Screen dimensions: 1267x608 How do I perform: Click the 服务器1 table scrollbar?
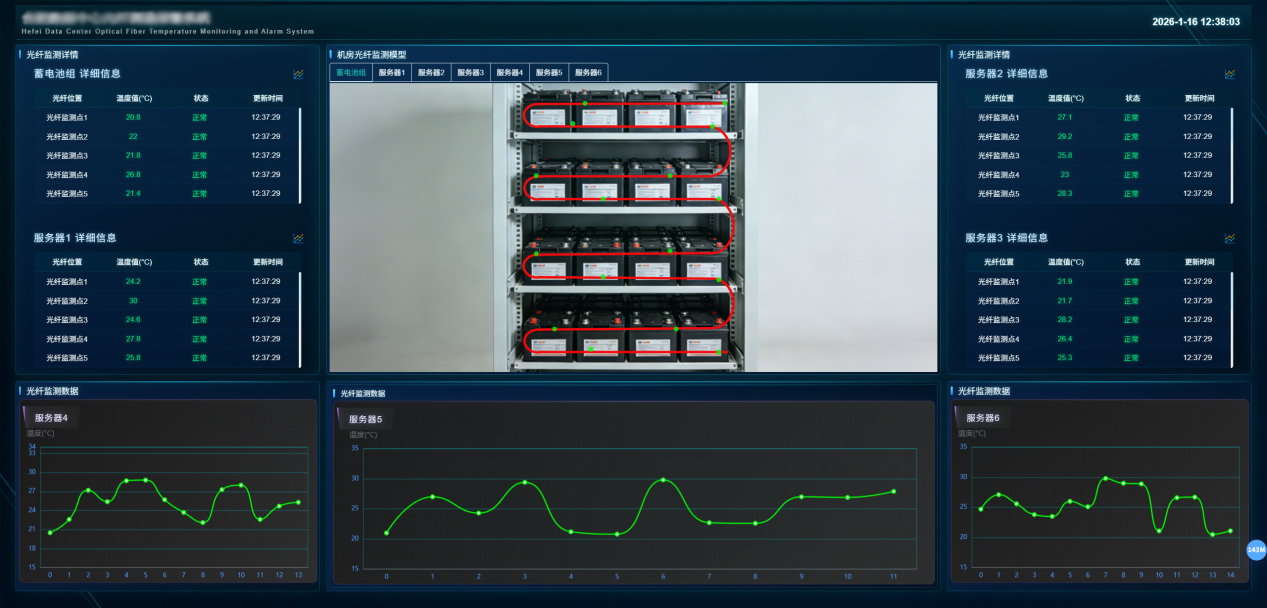pos(300,319)
